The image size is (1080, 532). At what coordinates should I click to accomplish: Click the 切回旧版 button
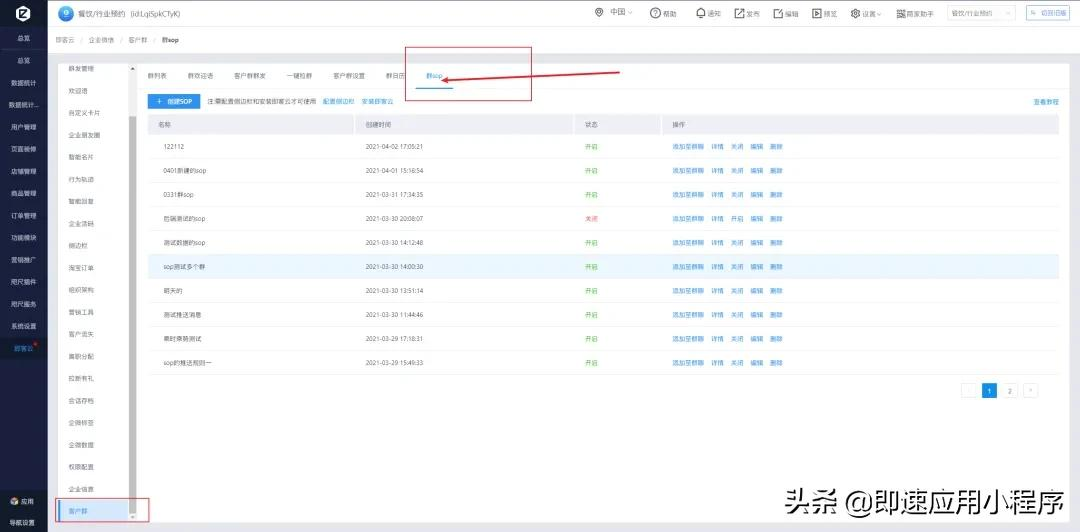click(x=1046, y=13)
